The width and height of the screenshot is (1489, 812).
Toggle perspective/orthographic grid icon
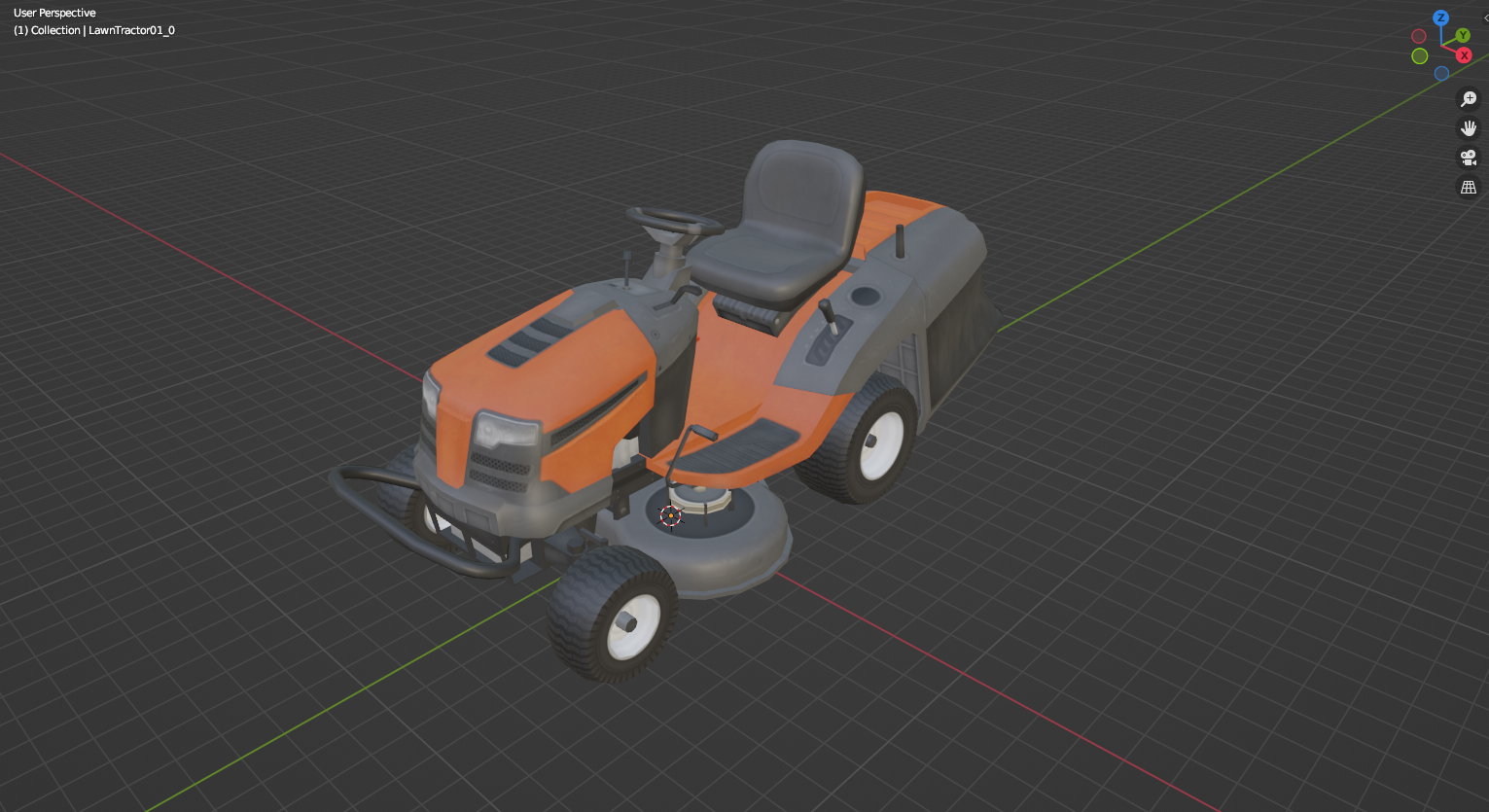[1469, 187]
